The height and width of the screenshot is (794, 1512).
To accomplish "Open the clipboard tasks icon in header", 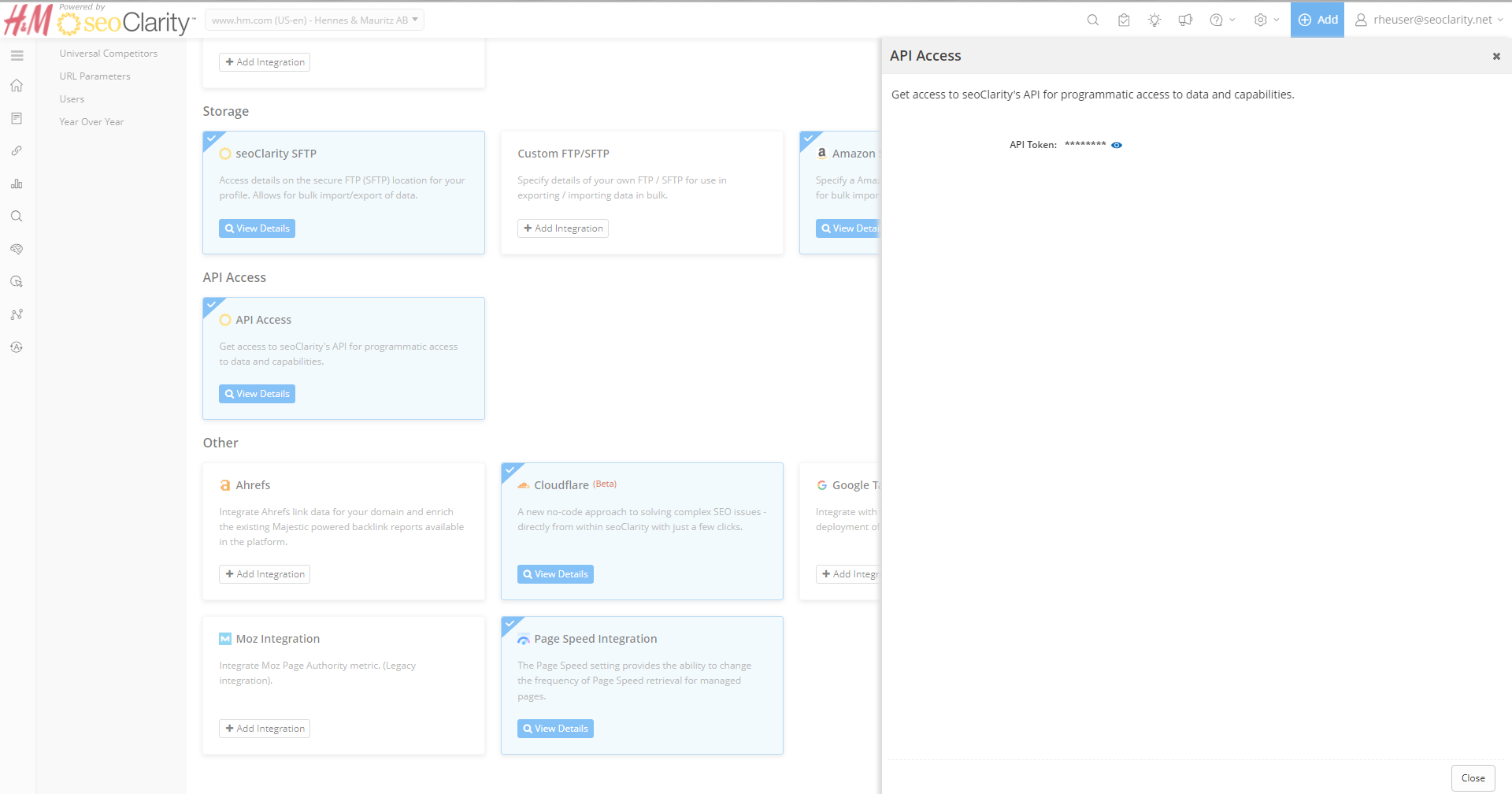I will click(1124, 20).
